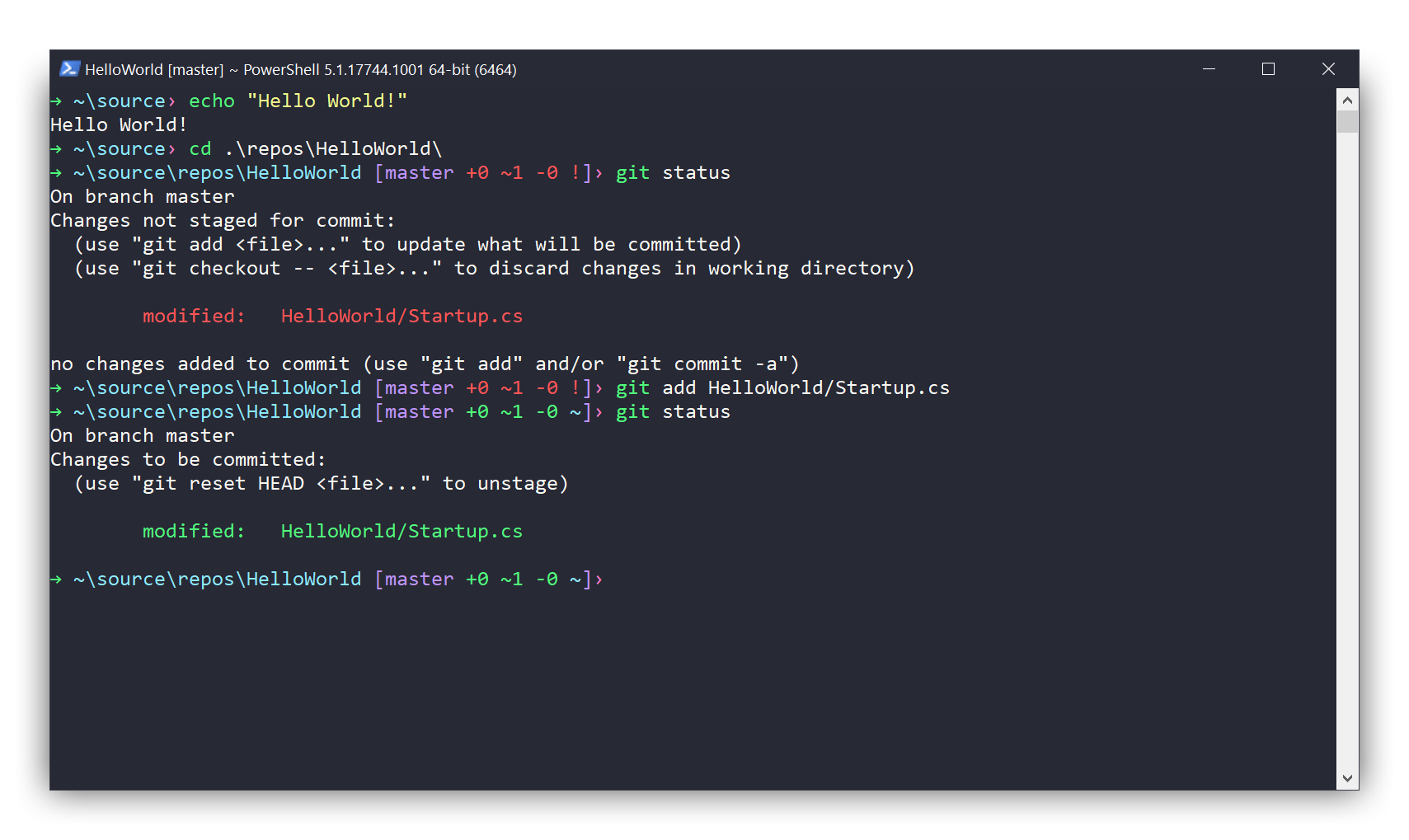Click the scrollbar up arrow

(1346, 99)
